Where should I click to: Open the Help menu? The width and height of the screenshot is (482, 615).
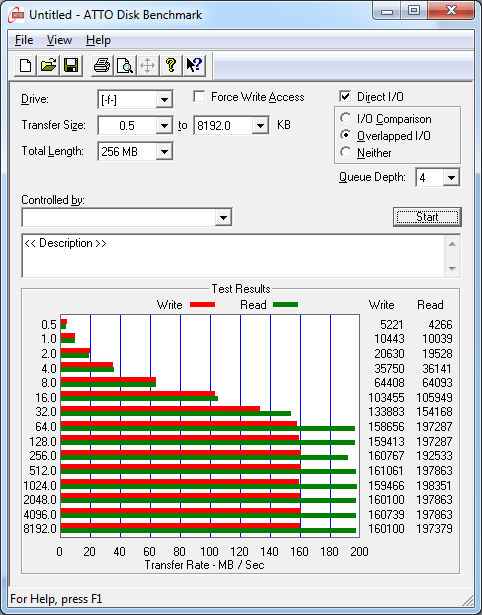pyautogui.click(x=98, y=40)
